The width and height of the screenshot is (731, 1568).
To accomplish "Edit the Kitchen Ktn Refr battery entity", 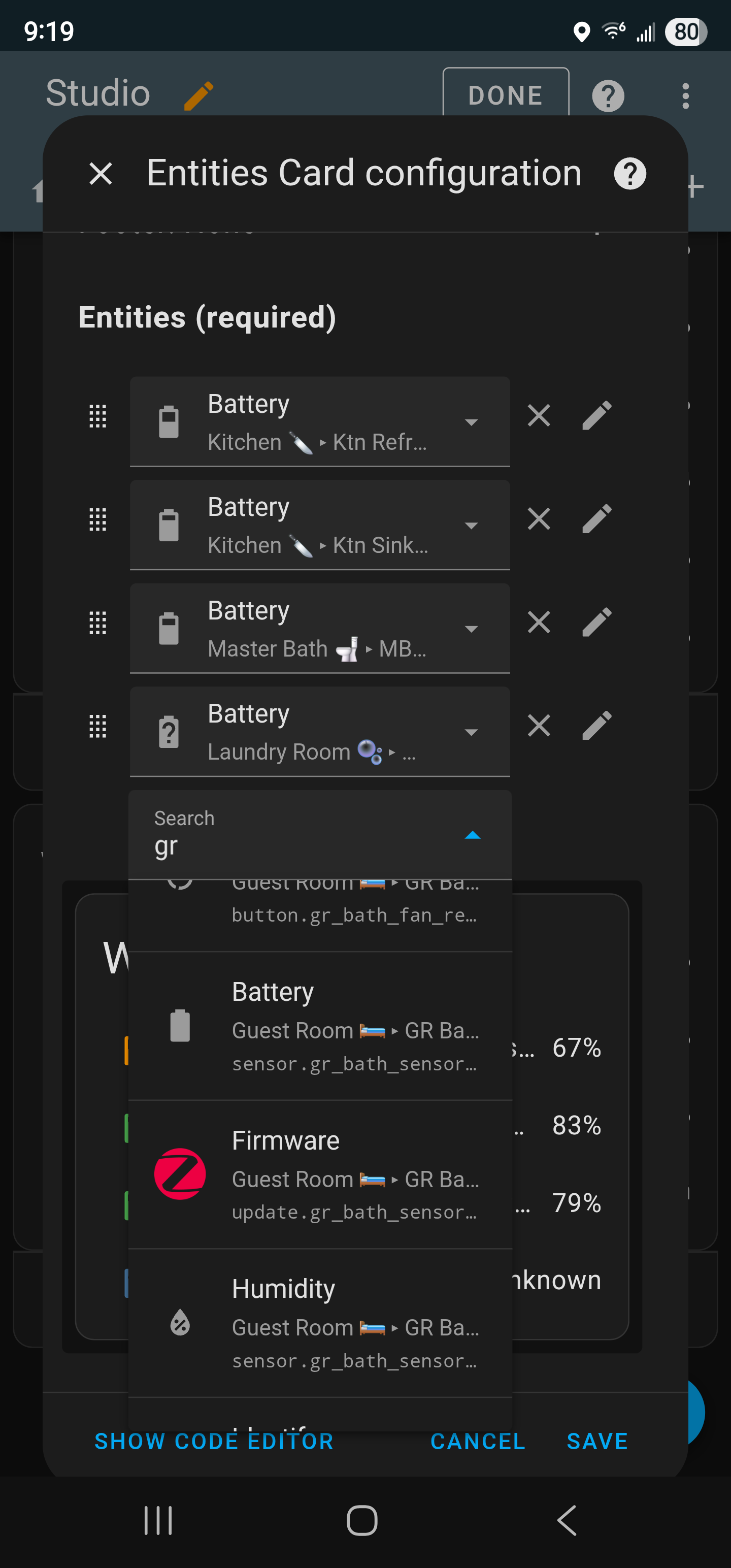I will (x=596, y=416).
